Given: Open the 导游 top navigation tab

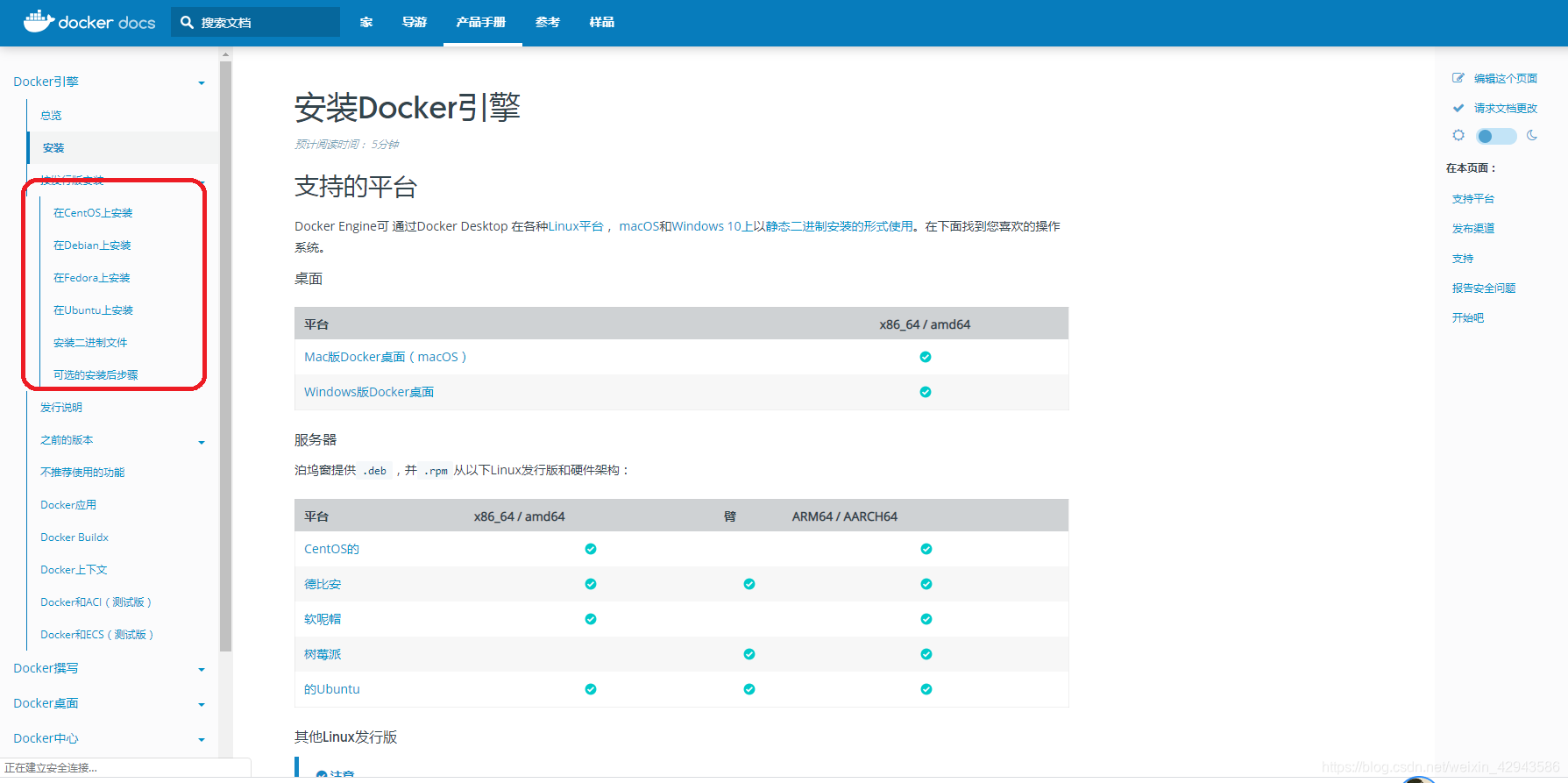Looking at the screenshot, I should (415, 23).
